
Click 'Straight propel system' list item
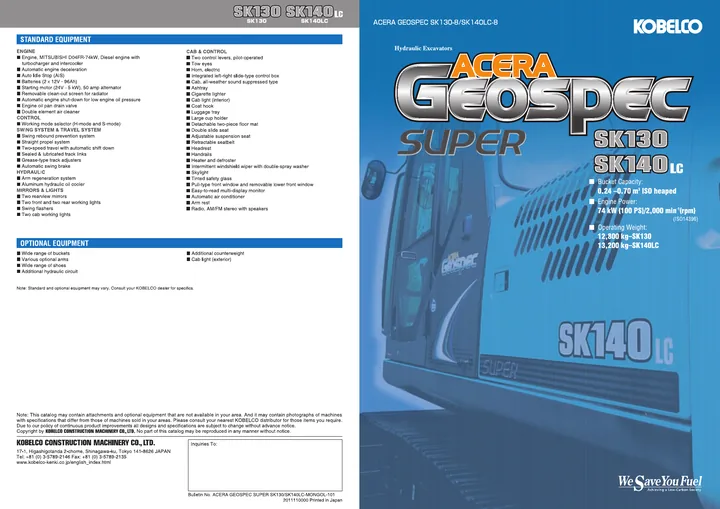pos(45,142)
